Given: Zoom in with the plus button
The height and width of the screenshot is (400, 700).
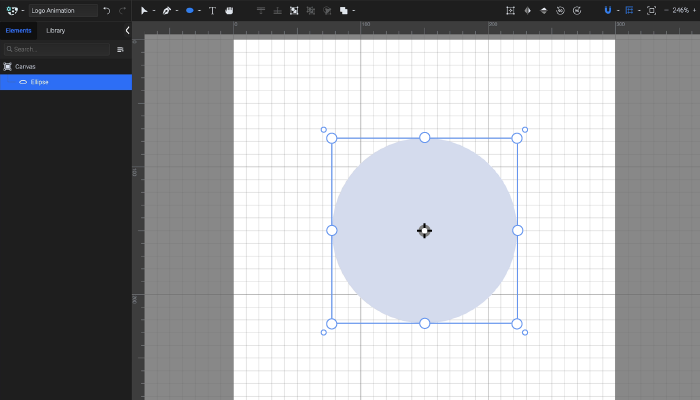Looking at the screenshot, I should coord(695,10).
